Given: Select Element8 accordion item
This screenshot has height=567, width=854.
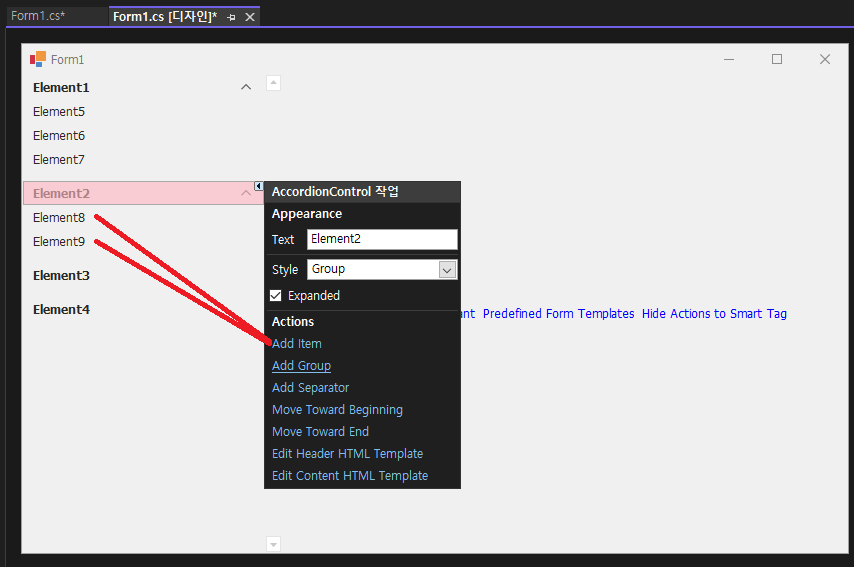Looking at the screenshot, I should click(x=59, y=217).
